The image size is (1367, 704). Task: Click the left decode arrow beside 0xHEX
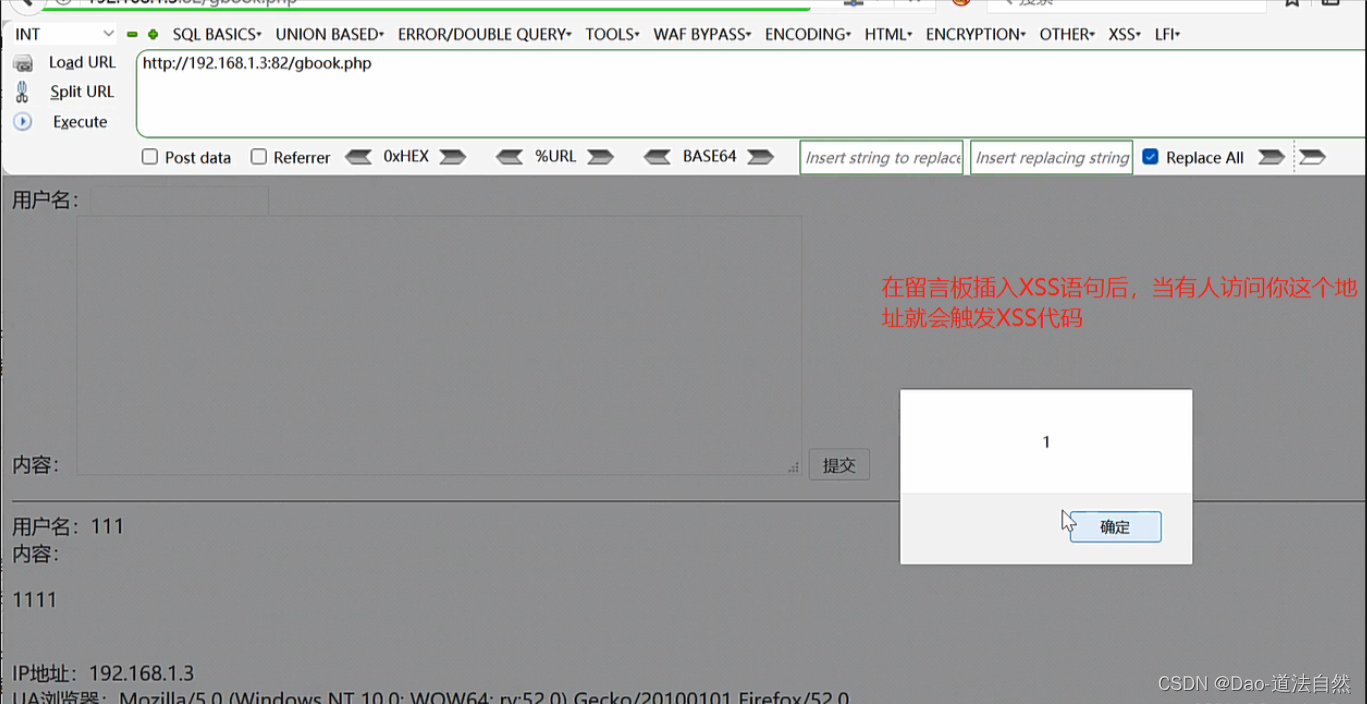pyautogui.click(x=360, y=156)
